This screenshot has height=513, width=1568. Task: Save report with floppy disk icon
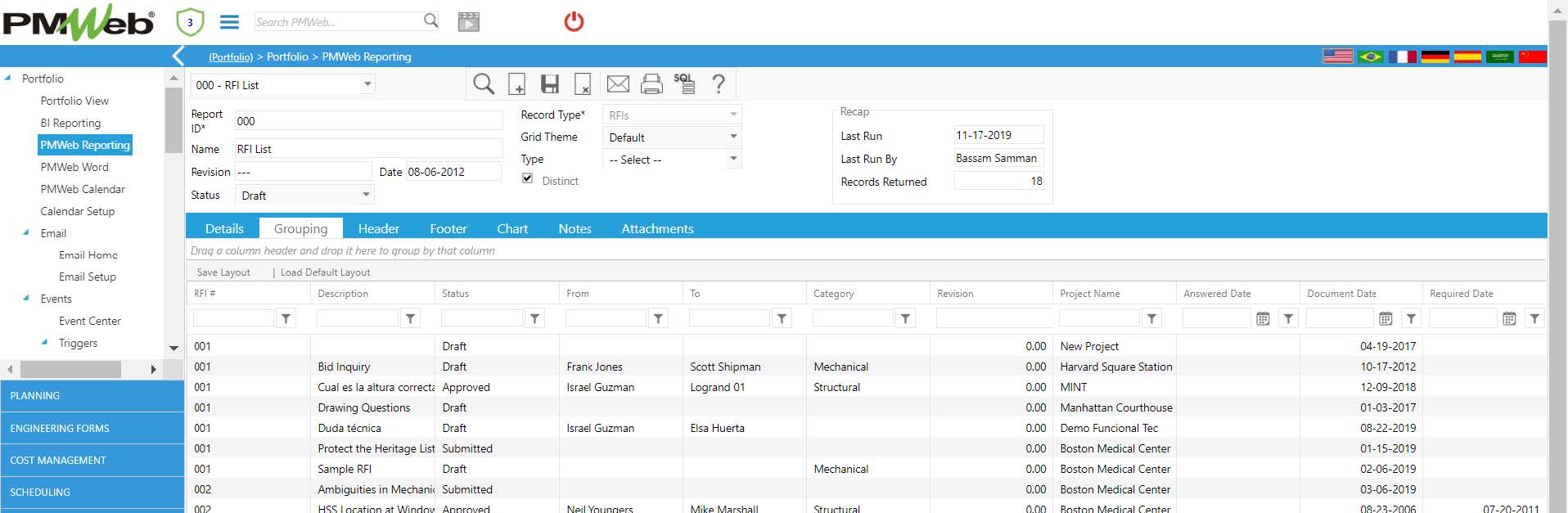[550, 83]
